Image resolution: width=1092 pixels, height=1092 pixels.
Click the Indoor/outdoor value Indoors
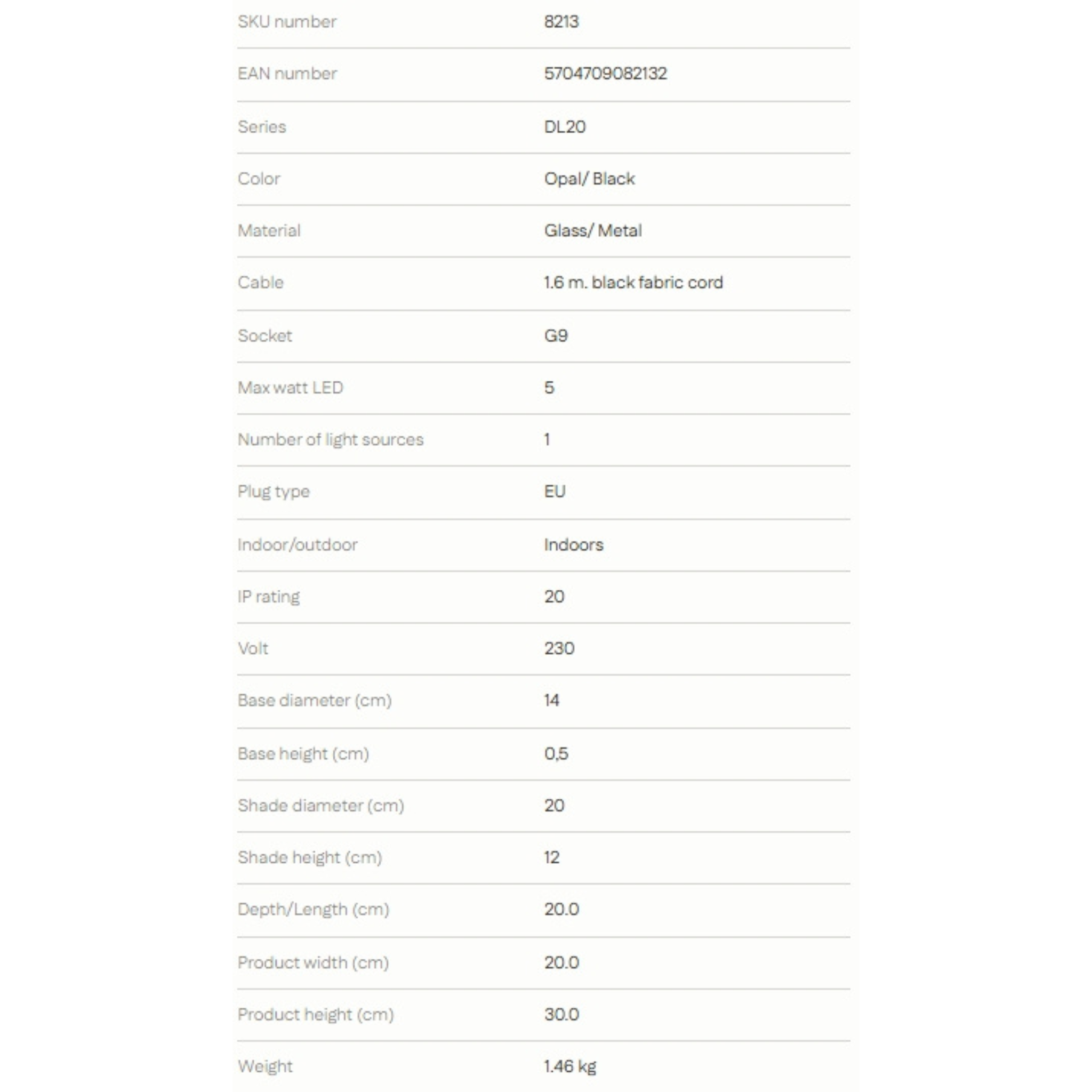(574, 545)
